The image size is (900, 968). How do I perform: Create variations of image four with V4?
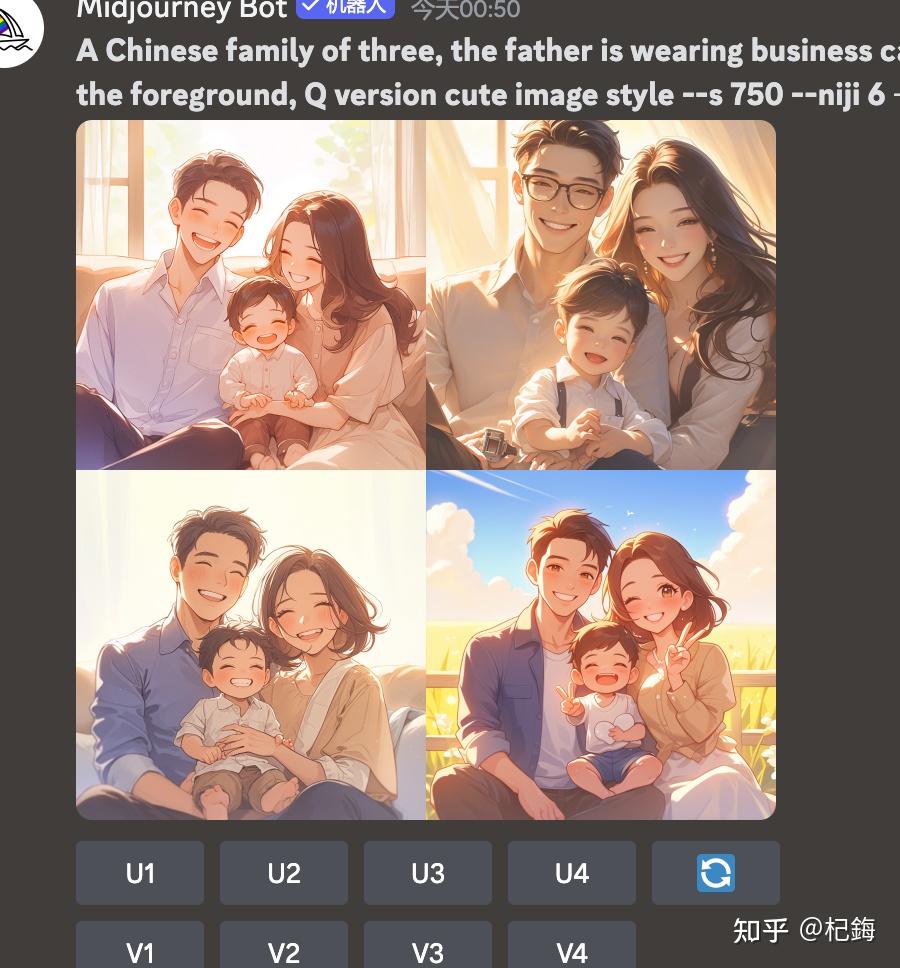572,946
